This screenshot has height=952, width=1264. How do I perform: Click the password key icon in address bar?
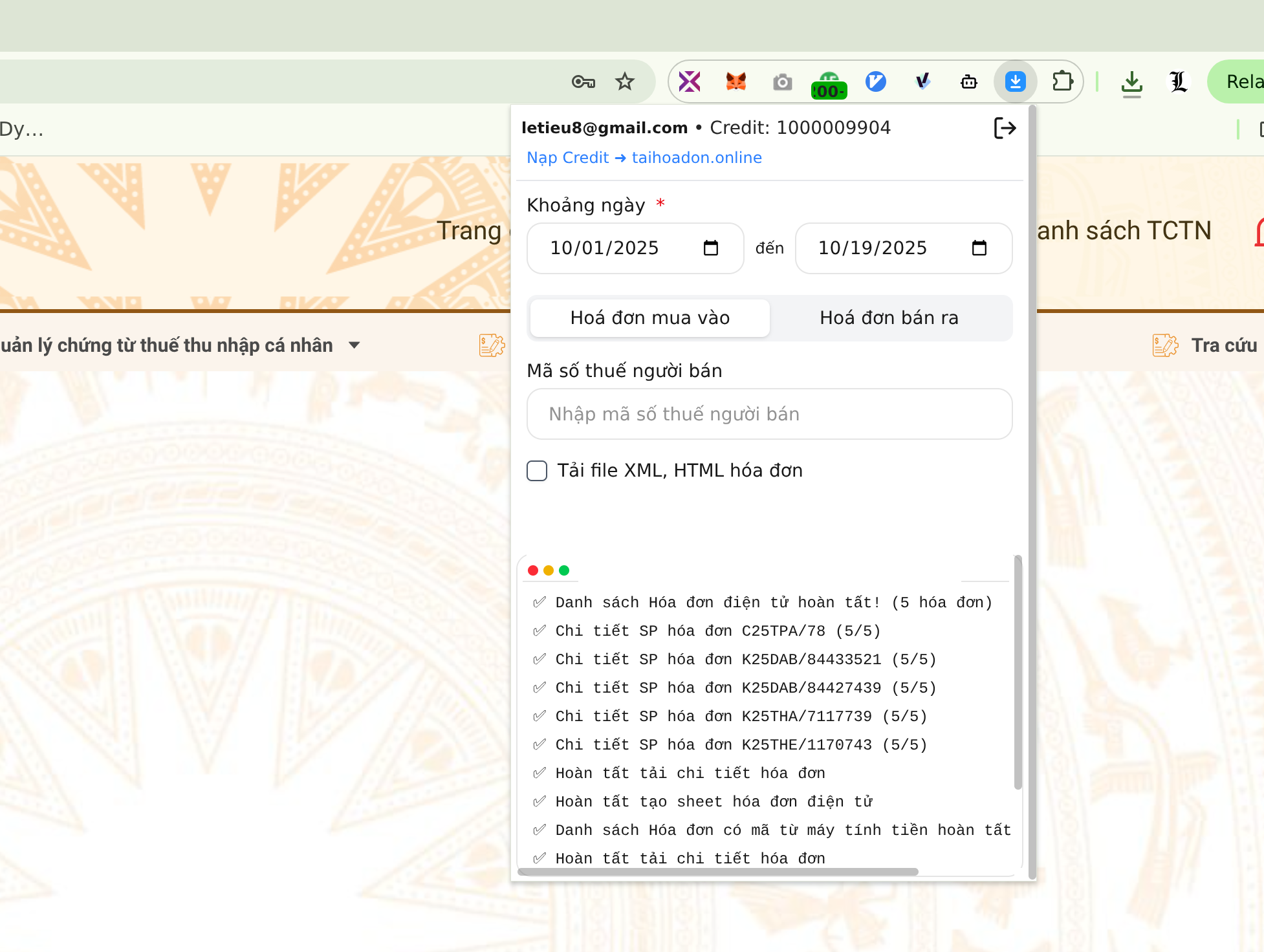(x=583, y=81)
